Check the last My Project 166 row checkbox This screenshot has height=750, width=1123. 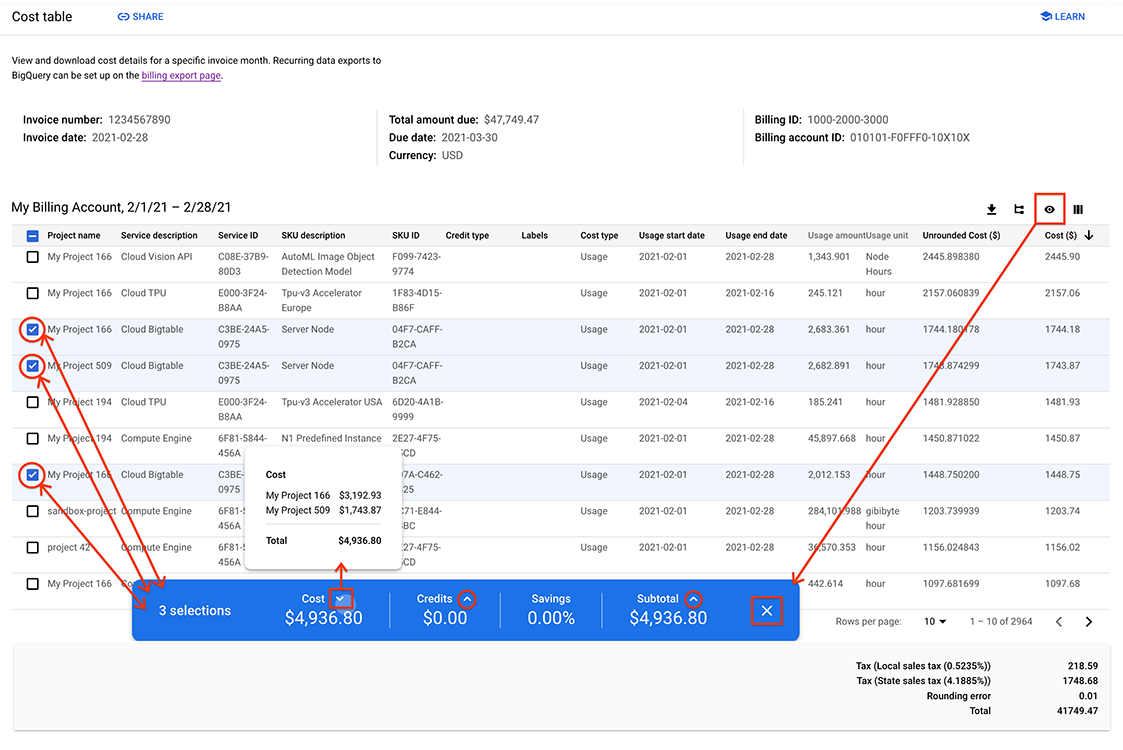32,584
